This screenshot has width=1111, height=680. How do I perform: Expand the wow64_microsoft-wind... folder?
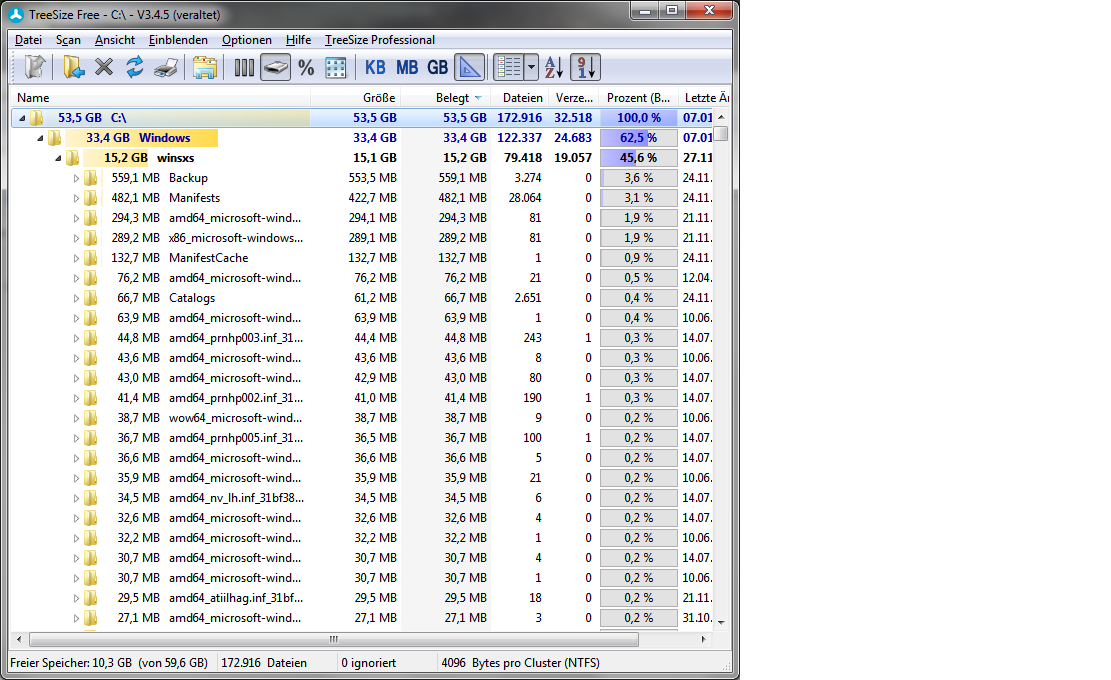[77, 419]
